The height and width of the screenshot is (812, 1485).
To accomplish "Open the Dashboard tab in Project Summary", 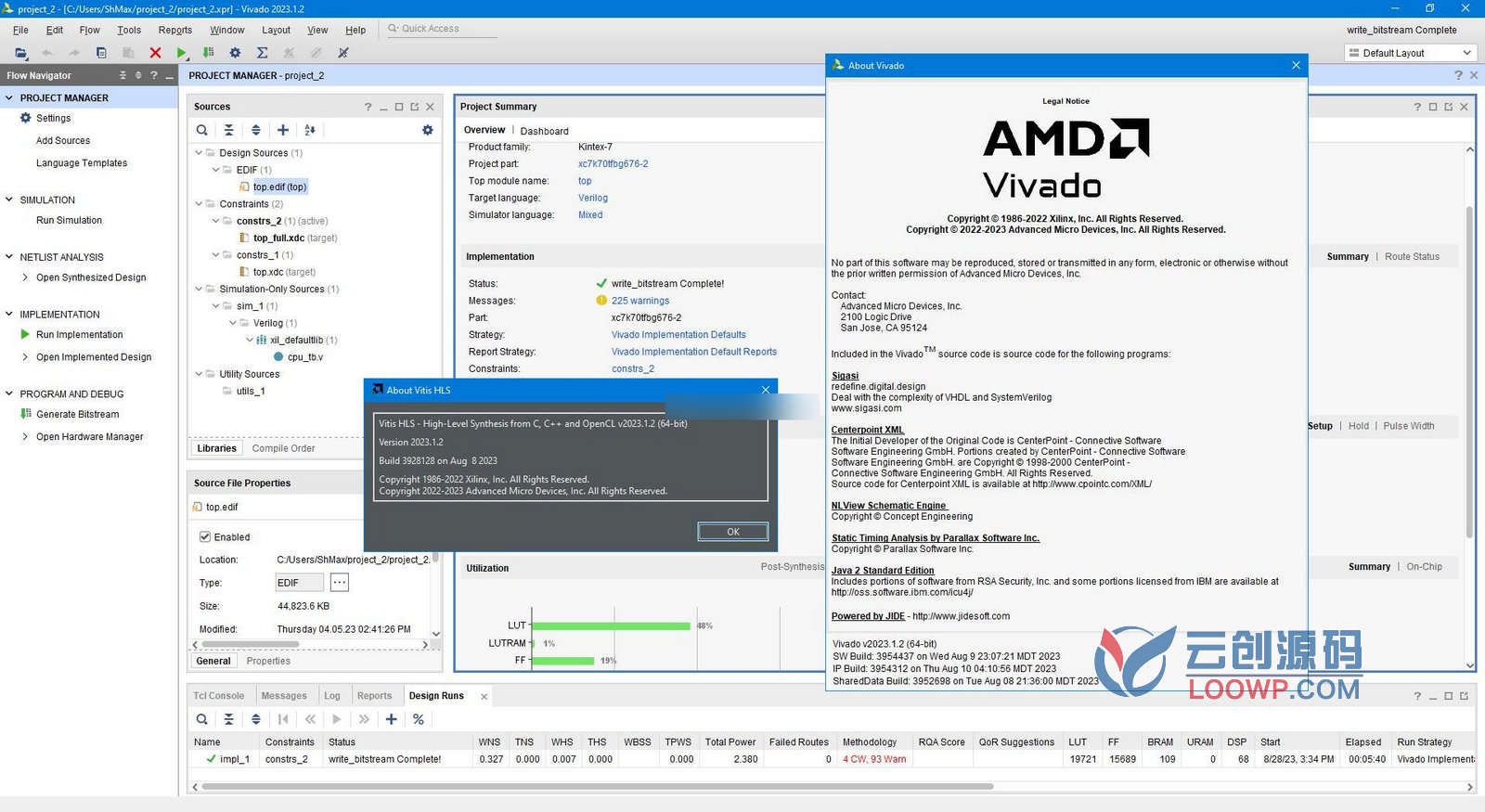I will pos(544,131).
